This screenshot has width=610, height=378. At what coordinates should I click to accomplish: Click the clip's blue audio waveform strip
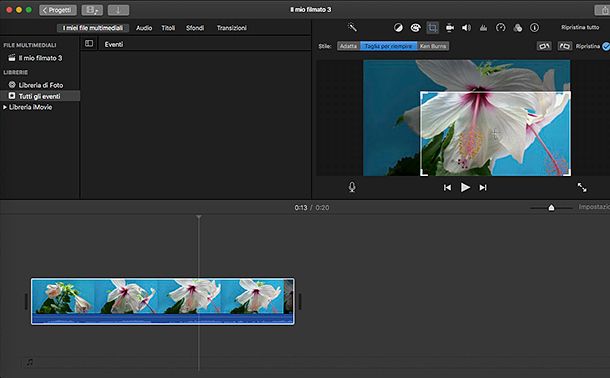163,319
